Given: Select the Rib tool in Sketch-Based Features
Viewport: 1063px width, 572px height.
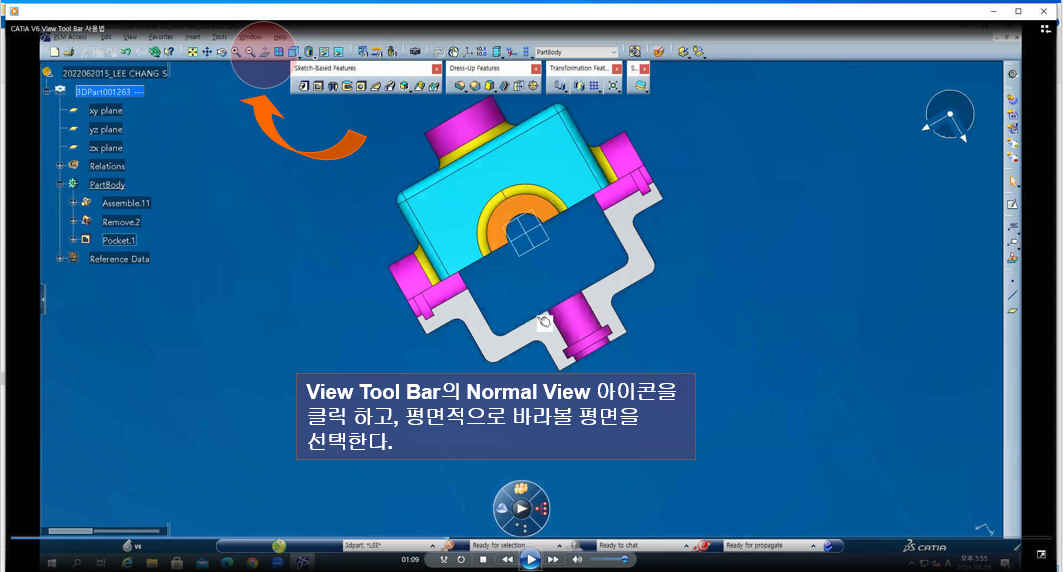Looking at the screenshot, I should click(376, 86).
